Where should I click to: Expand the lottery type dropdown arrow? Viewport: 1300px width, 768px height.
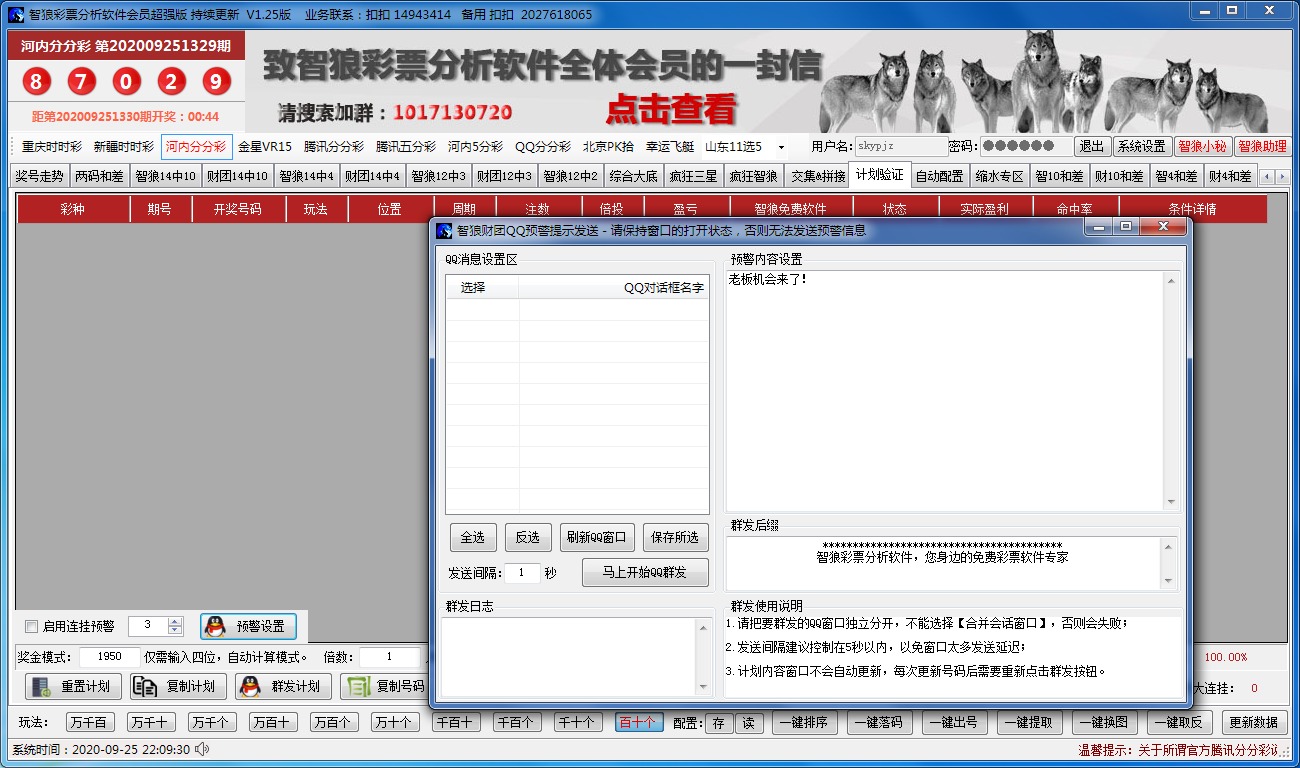[781, 147]
